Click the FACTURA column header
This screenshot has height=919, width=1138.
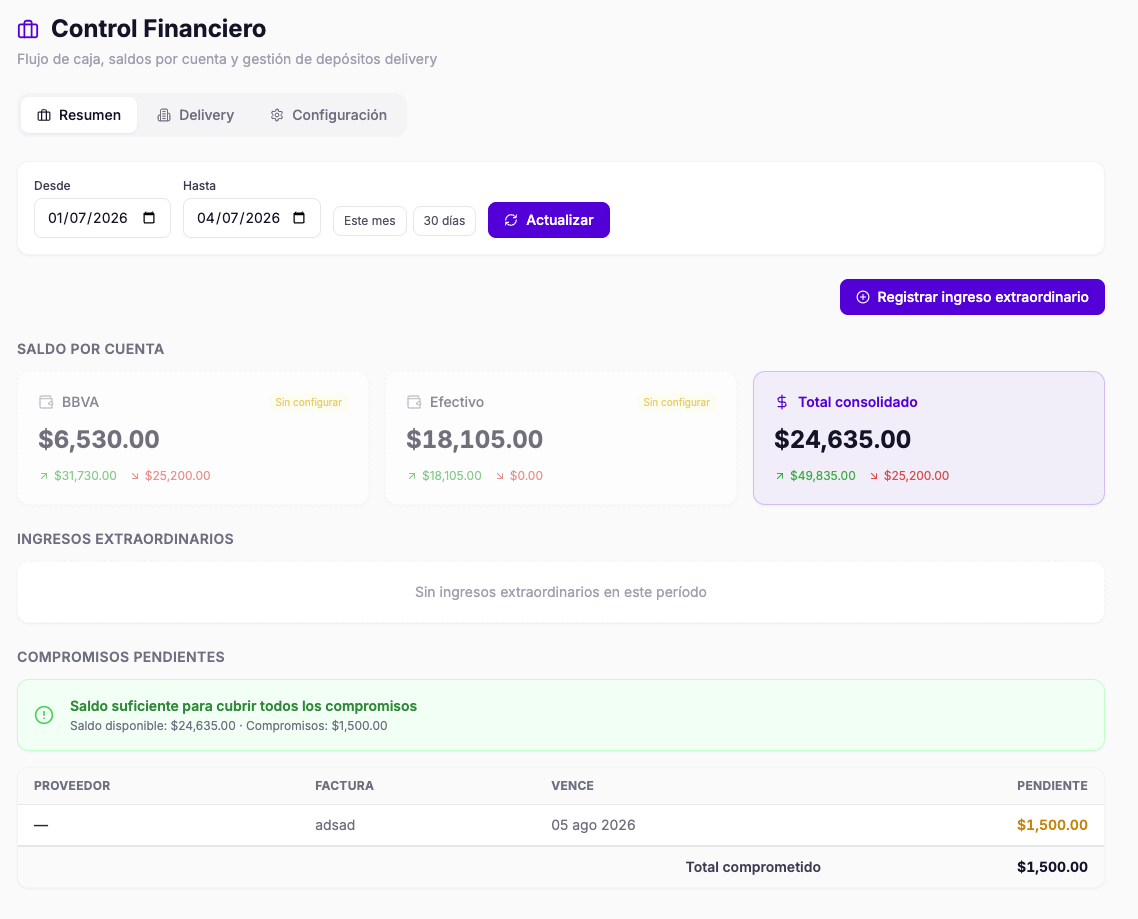click(x=344, y=785)
